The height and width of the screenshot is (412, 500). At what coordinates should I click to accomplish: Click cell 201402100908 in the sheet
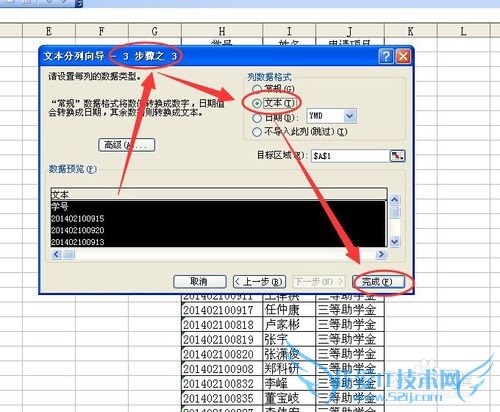(x=222, y=369)
